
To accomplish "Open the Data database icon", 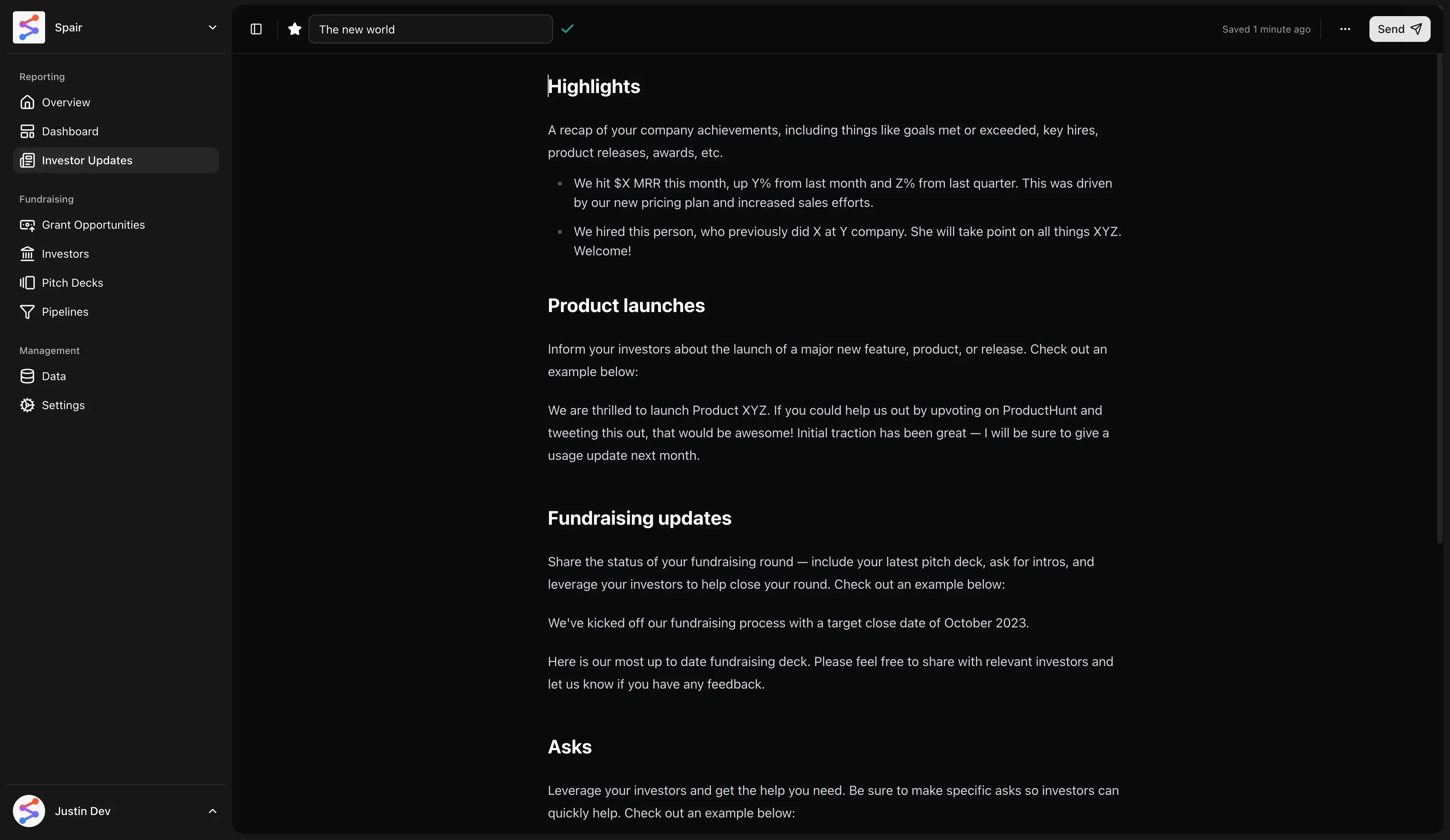I will click(27, 376).
